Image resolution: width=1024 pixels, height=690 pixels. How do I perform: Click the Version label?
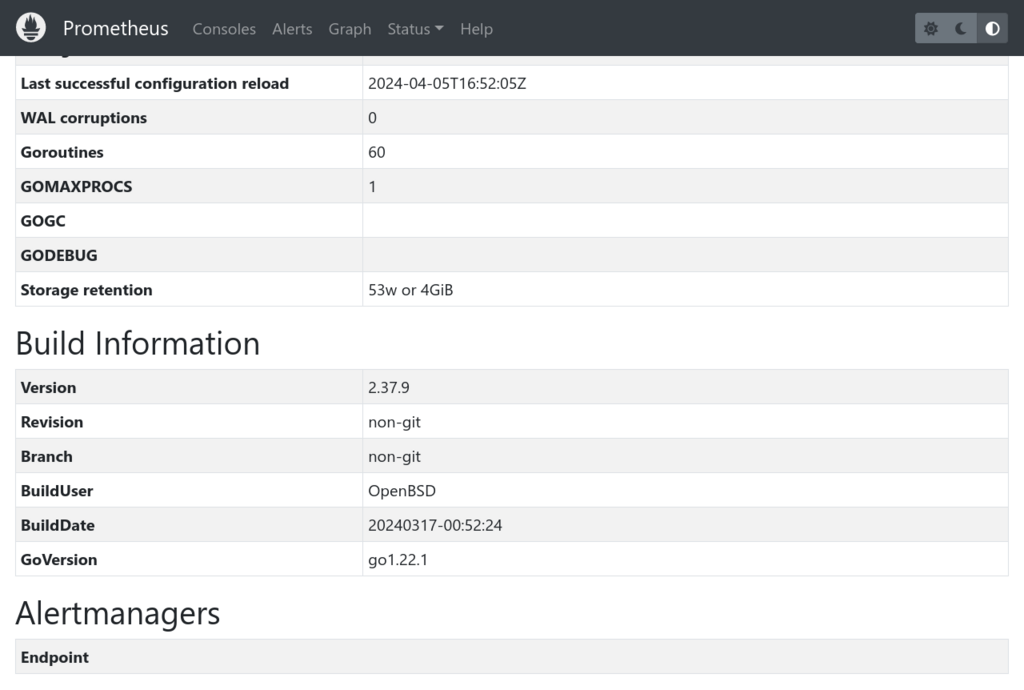click(48, 388)
